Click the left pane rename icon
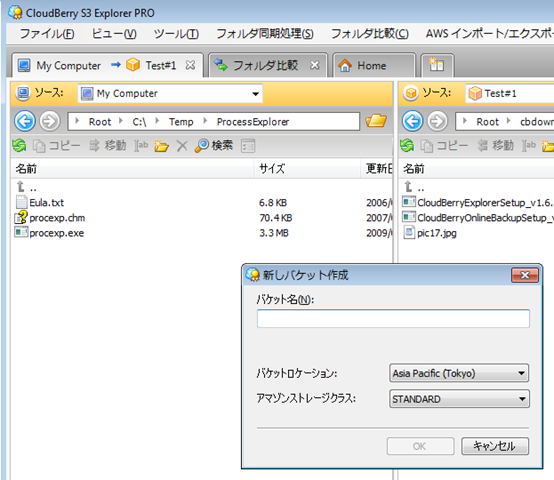554x480 pixels. [141, 146]
